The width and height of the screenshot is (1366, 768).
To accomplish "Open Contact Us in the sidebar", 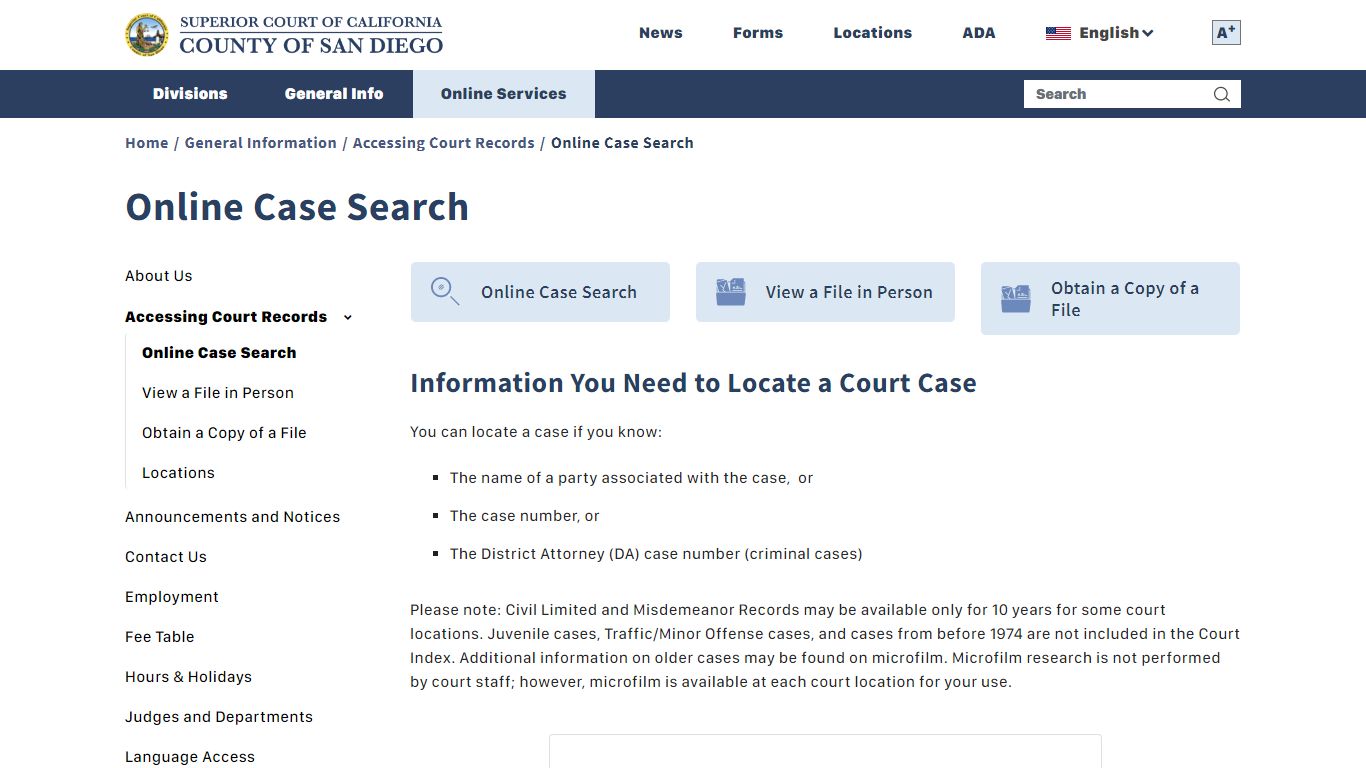I will (x=166, y=557).
